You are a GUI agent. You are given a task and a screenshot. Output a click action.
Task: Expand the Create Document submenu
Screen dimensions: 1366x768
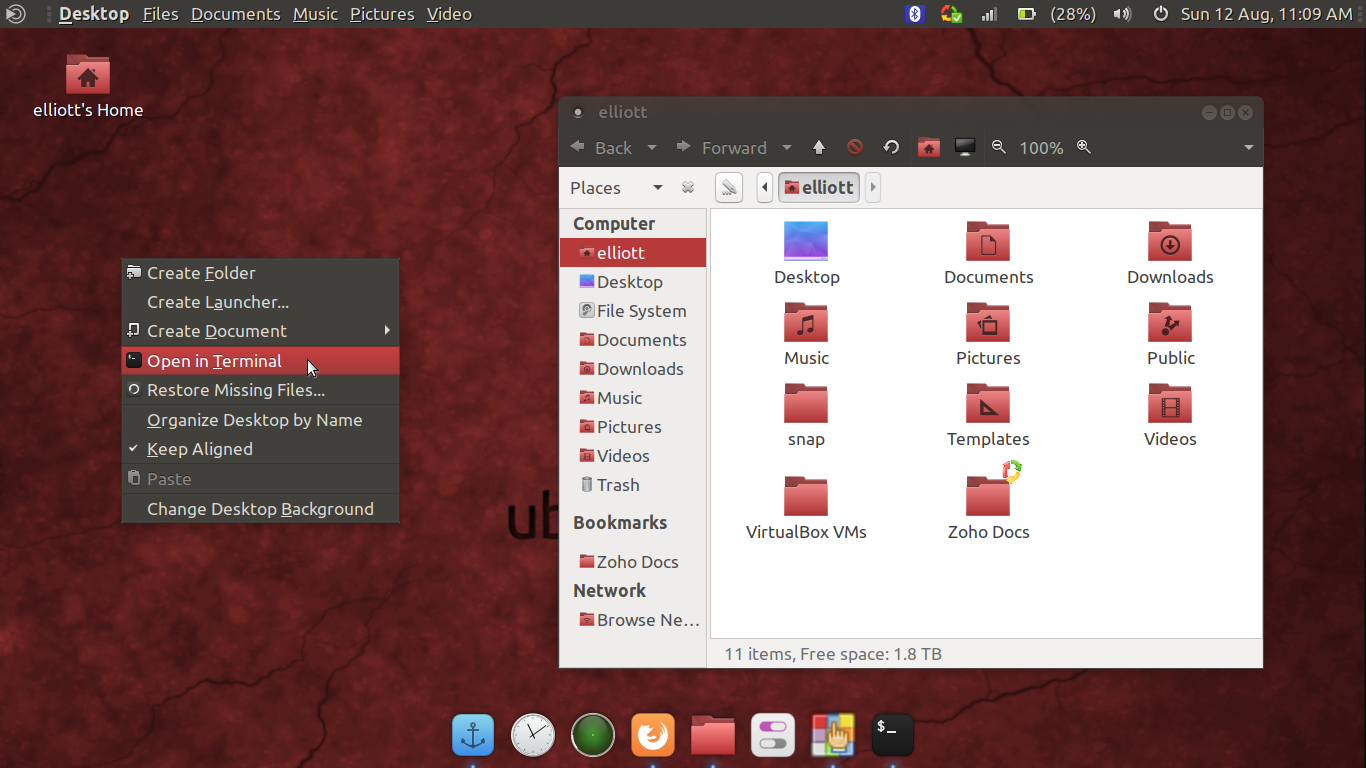(260, 331)
